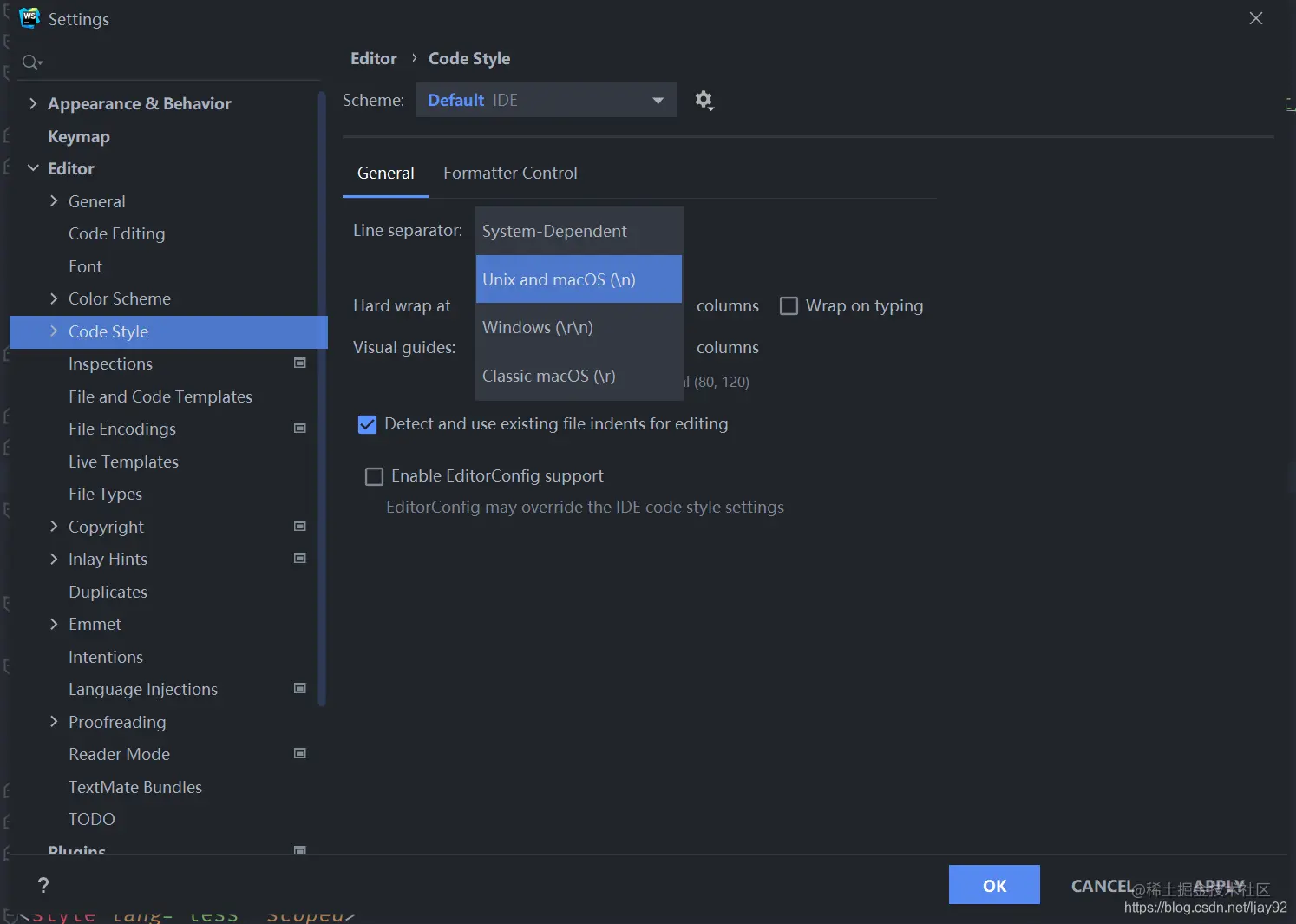1296x924 pixels.
Task: Click the project-level marker icon beside Reader Mode
Action: [300, 754]
